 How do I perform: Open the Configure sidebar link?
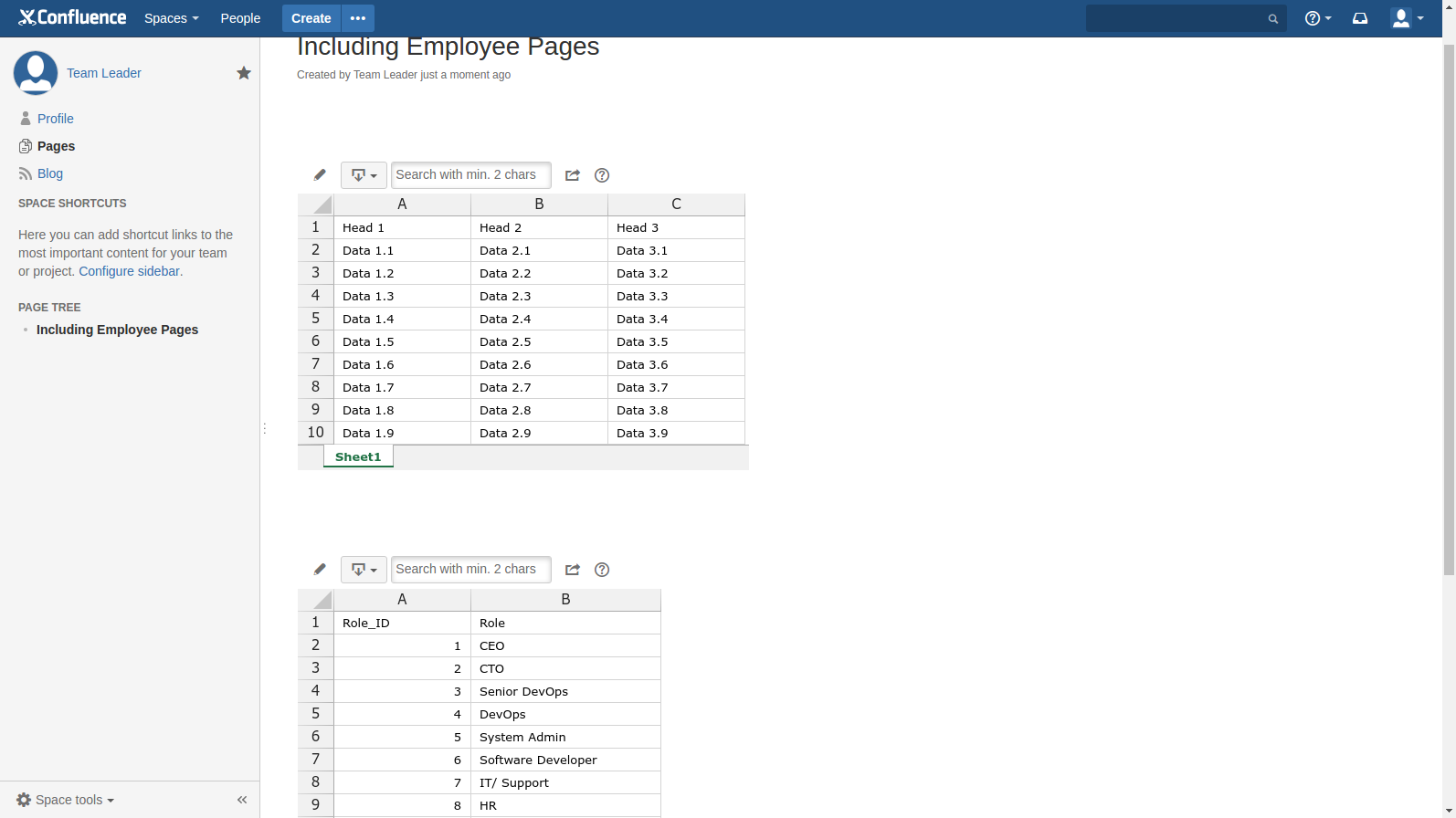(x=129, y=271)
